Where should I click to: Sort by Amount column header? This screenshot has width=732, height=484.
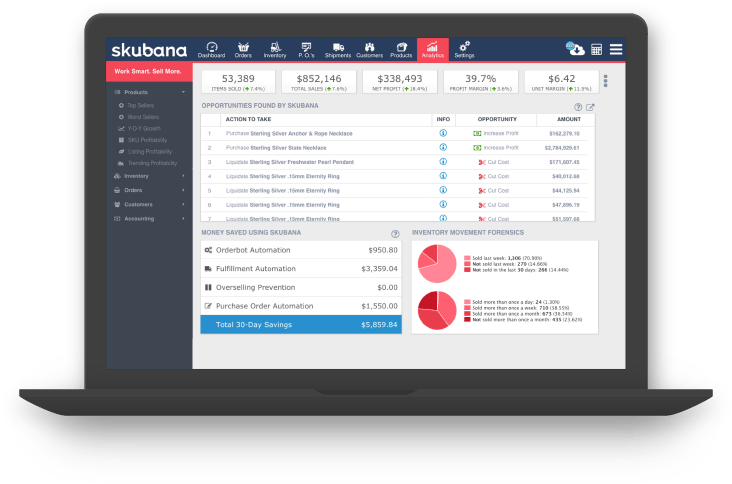coord(569,119)
